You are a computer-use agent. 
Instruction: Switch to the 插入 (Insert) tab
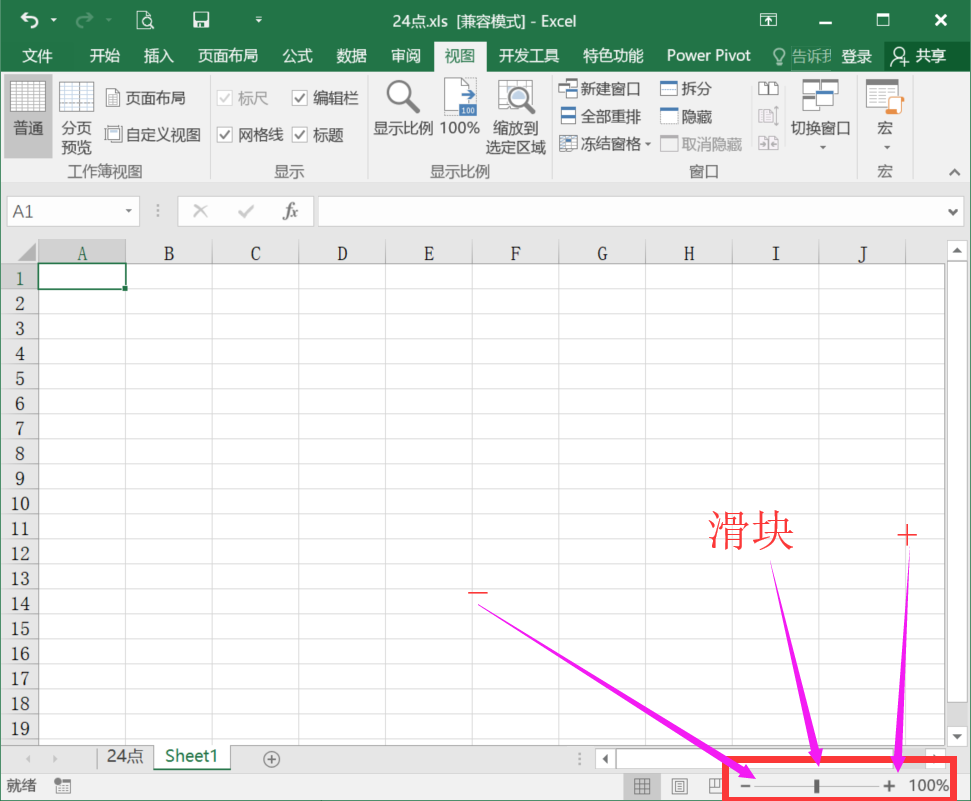tap(159, 56)
